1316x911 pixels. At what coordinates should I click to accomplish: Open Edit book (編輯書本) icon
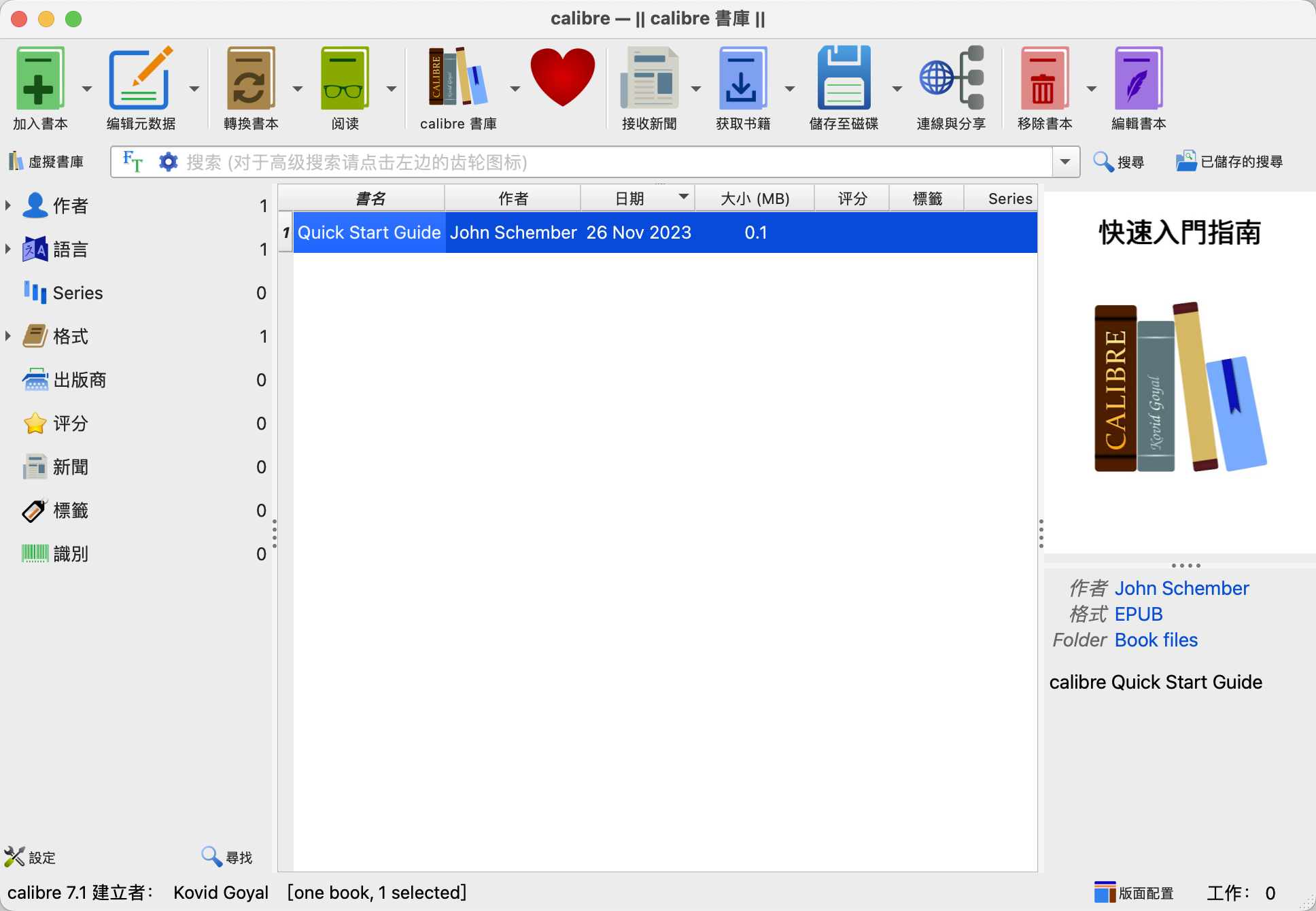1139,78
